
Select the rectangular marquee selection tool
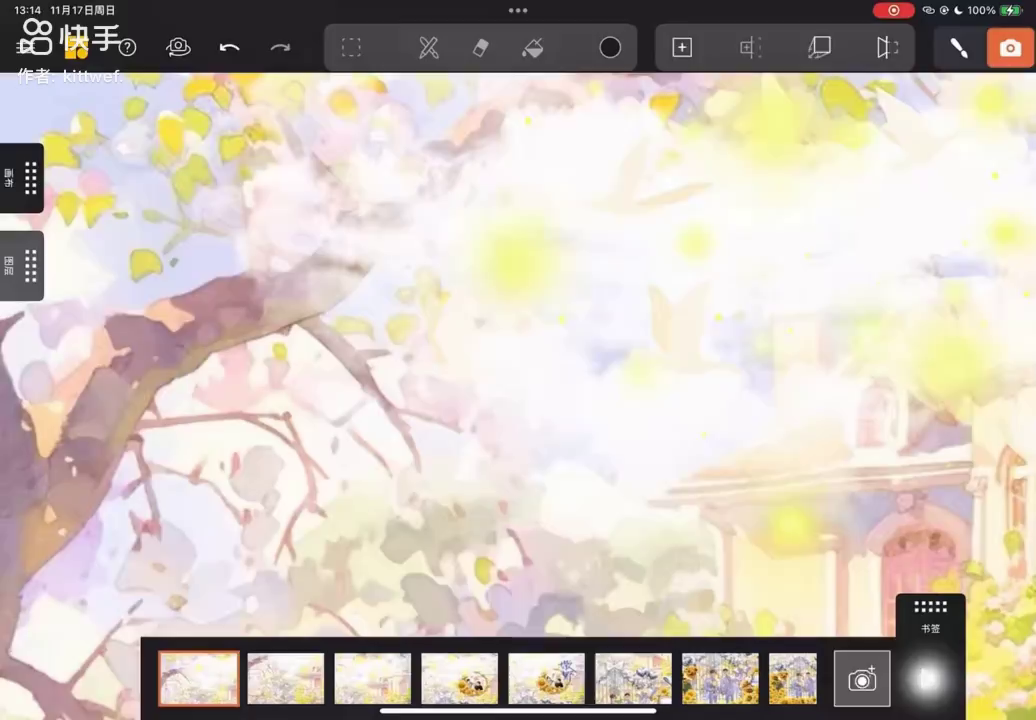tap(351, 48)
